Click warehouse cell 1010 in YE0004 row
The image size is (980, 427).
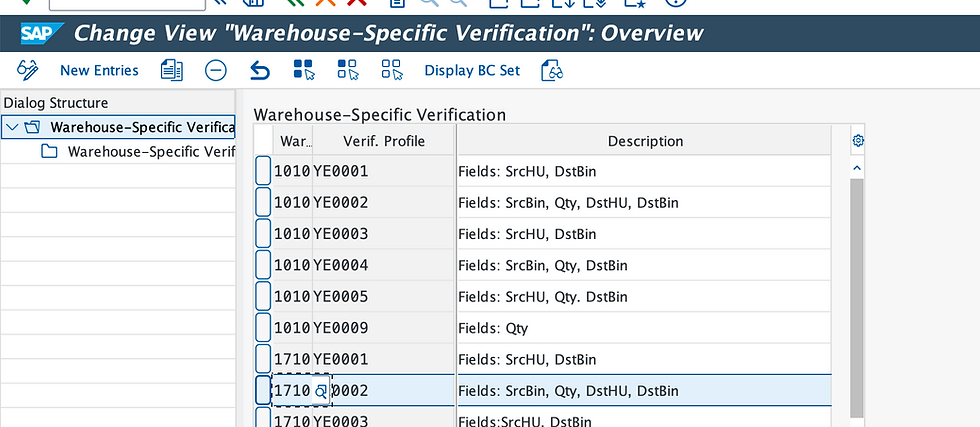pos(292,265)
